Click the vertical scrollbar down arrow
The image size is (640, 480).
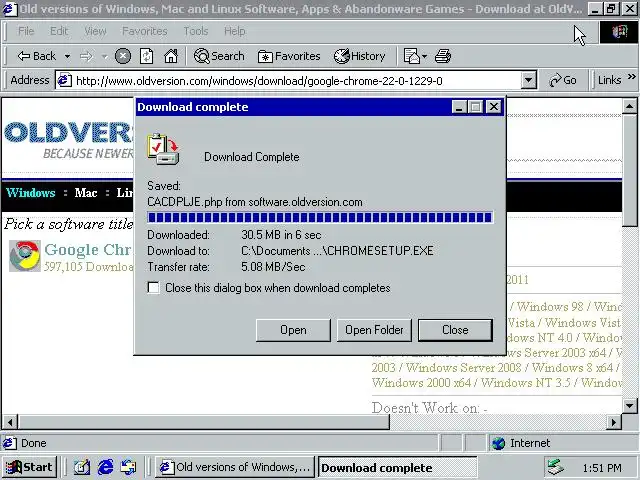click(x=629, y=406)
